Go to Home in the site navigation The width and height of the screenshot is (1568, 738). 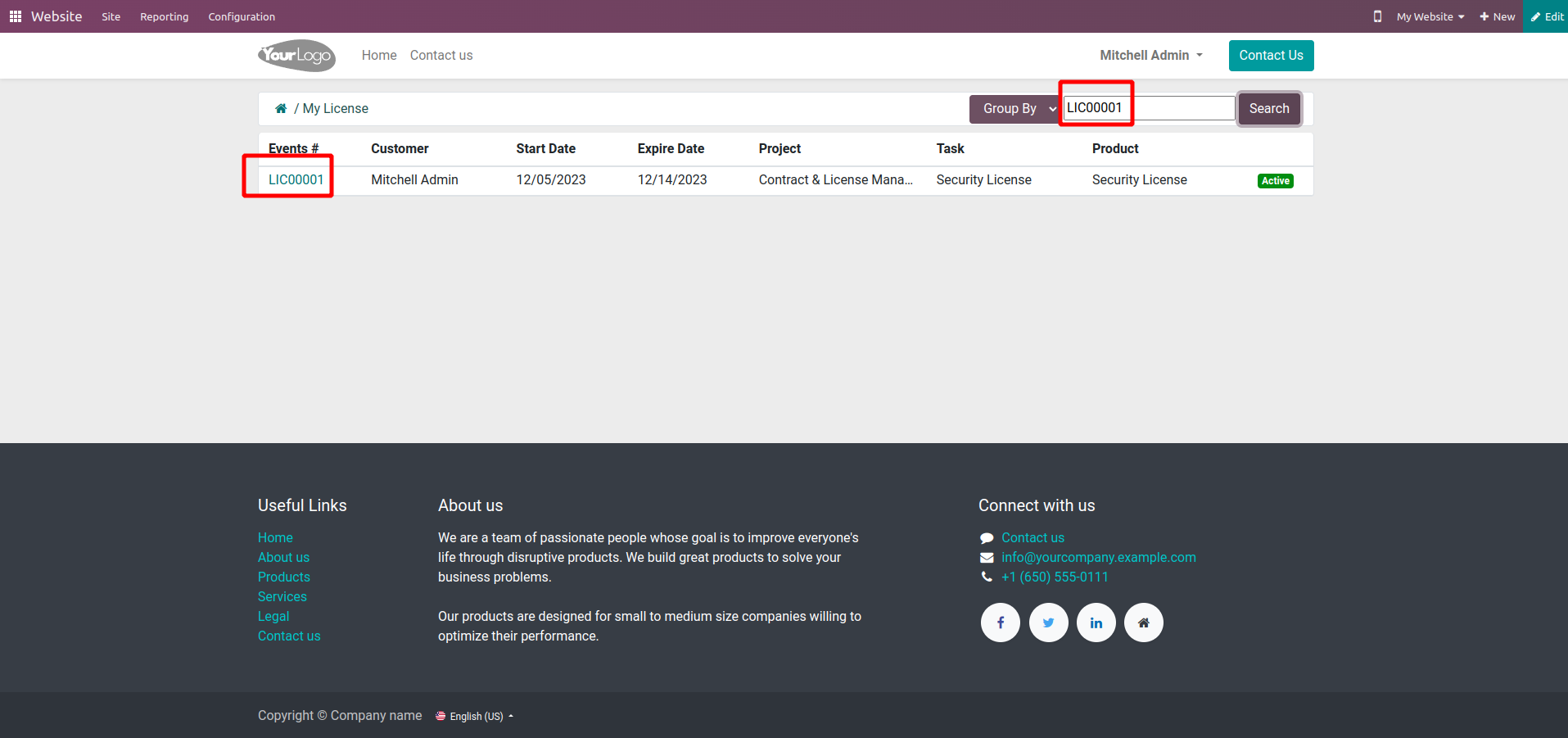pos(379,55)
